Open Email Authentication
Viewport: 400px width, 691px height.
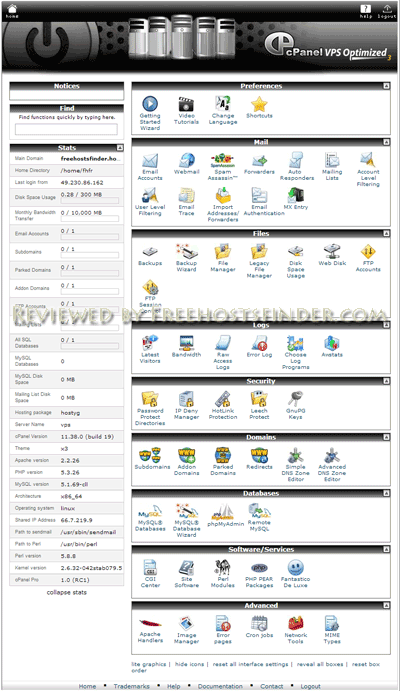point(263,202)
